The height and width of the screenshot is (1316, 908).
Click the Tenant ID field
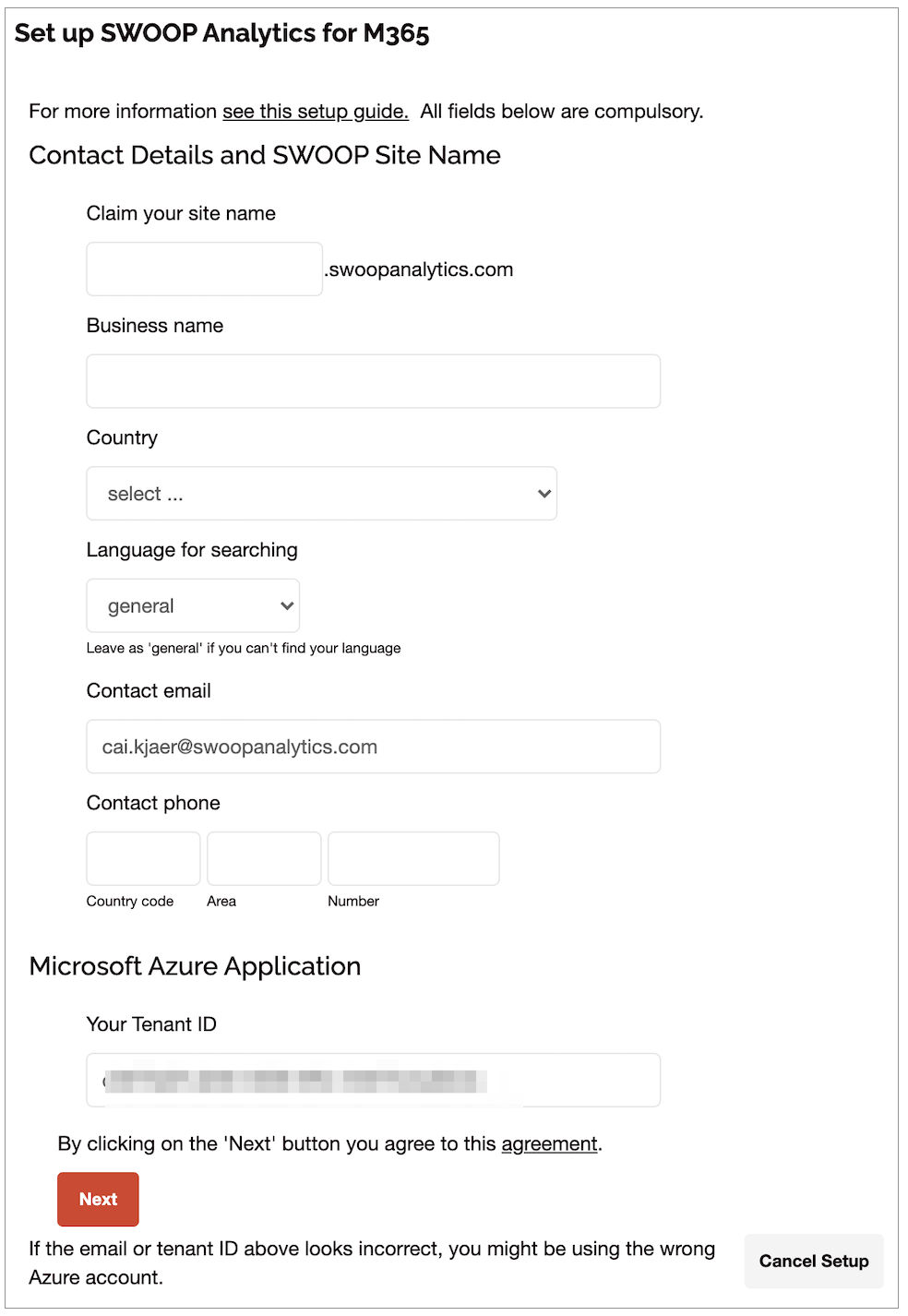point(374,1080)
